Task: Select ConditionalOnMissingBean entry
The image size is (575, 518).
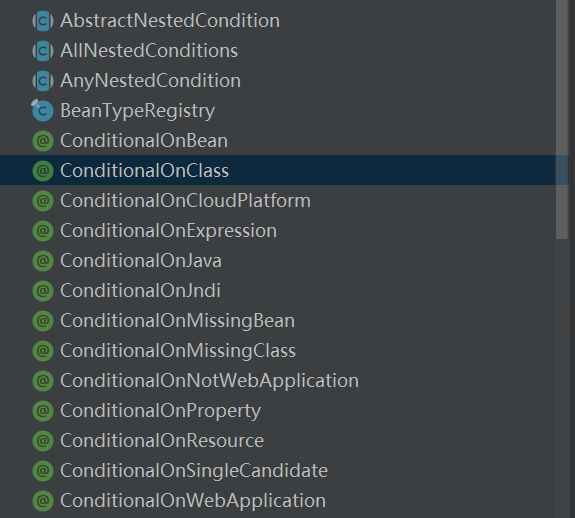Action: coord(177,321)
